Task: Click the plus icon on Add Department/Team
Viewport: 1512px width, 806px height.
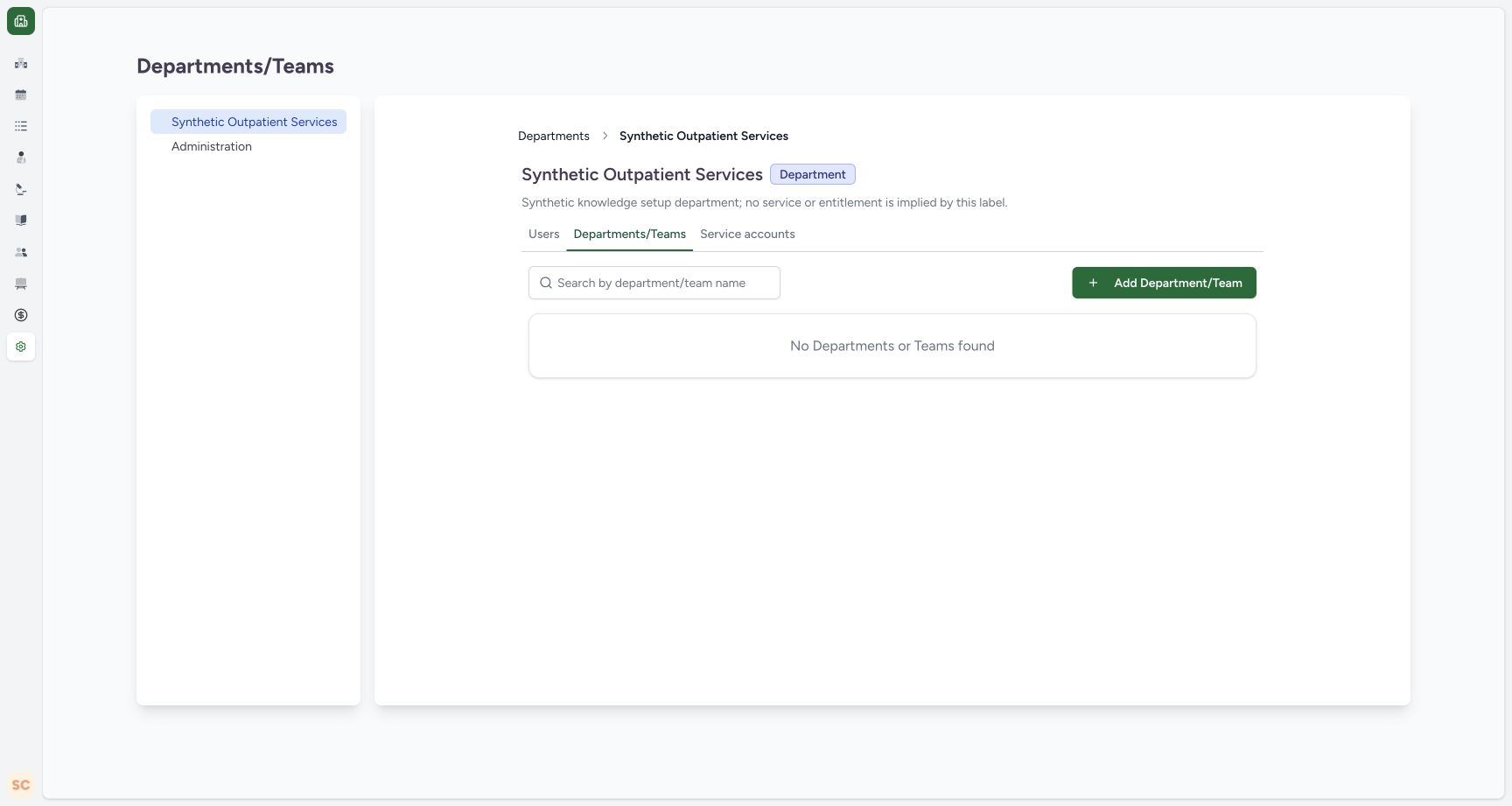Action: coord(1093,283)
